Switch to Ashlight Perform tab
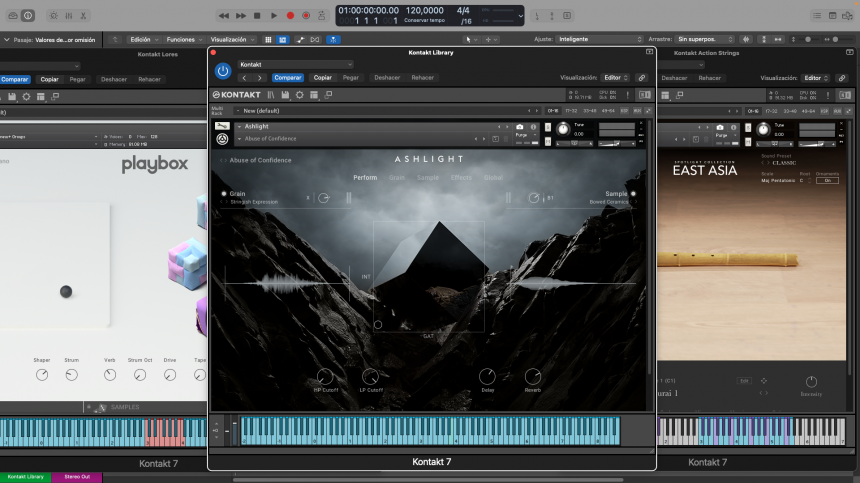Viewport: 860px width, 483px height. [365, 178]
